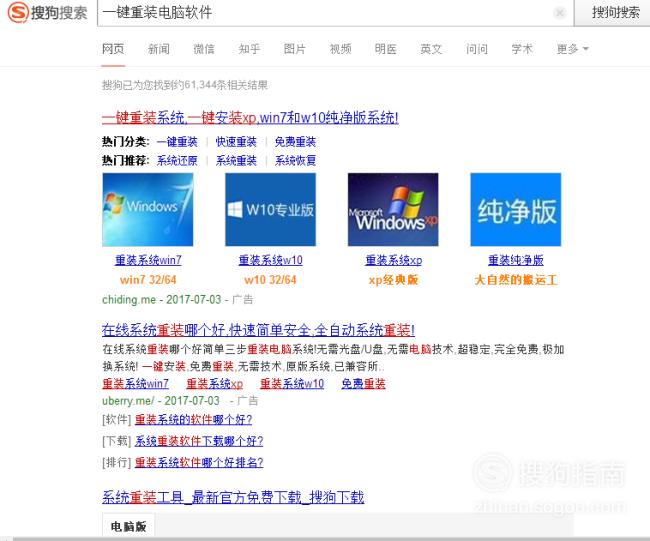Open the 明医 tab
The height and width of the screenshot is (541, 650).
tap(386, 49)
